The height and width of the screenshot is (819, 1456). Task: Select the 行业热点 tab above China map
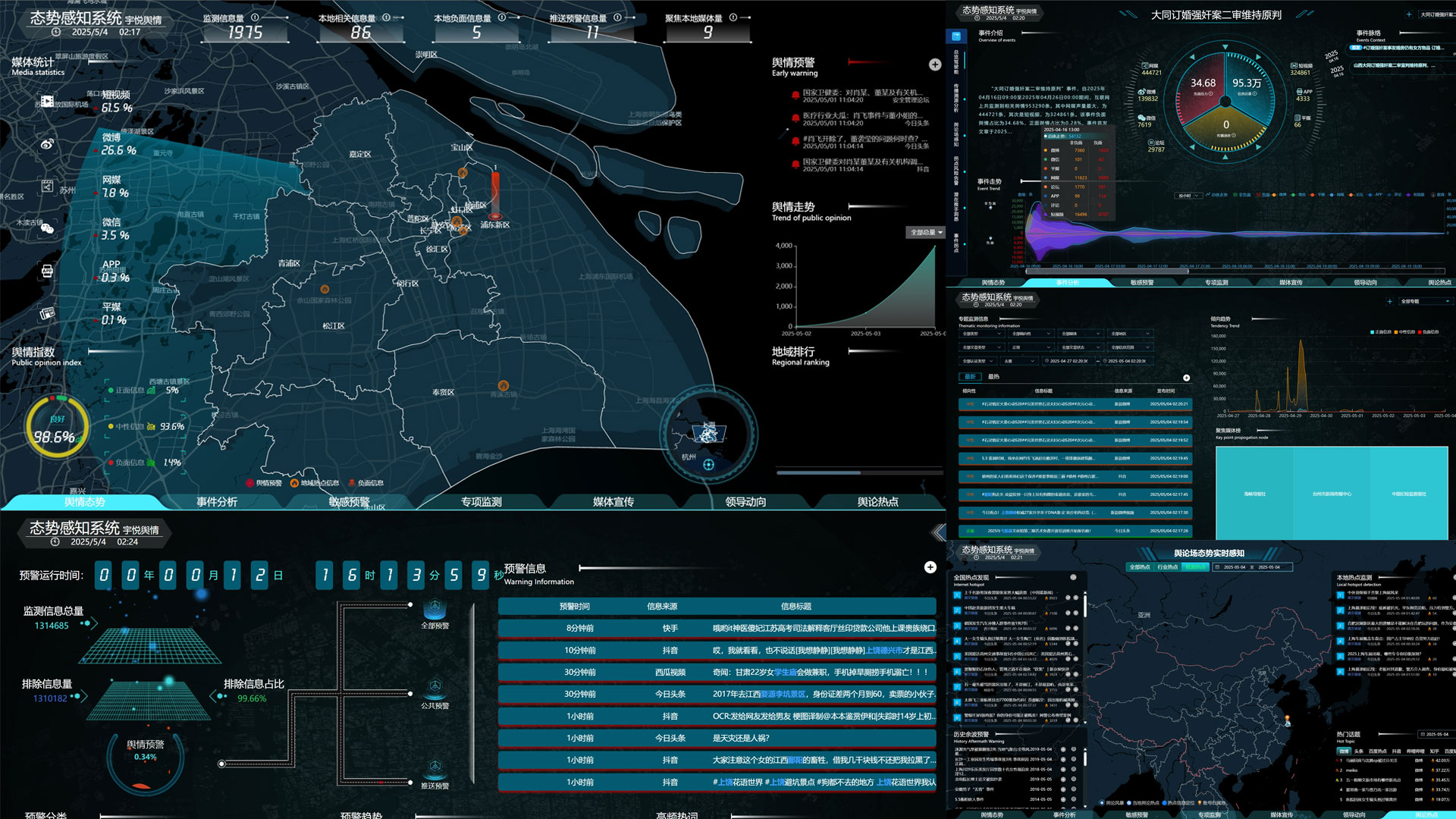click(x=1167, y=567)
